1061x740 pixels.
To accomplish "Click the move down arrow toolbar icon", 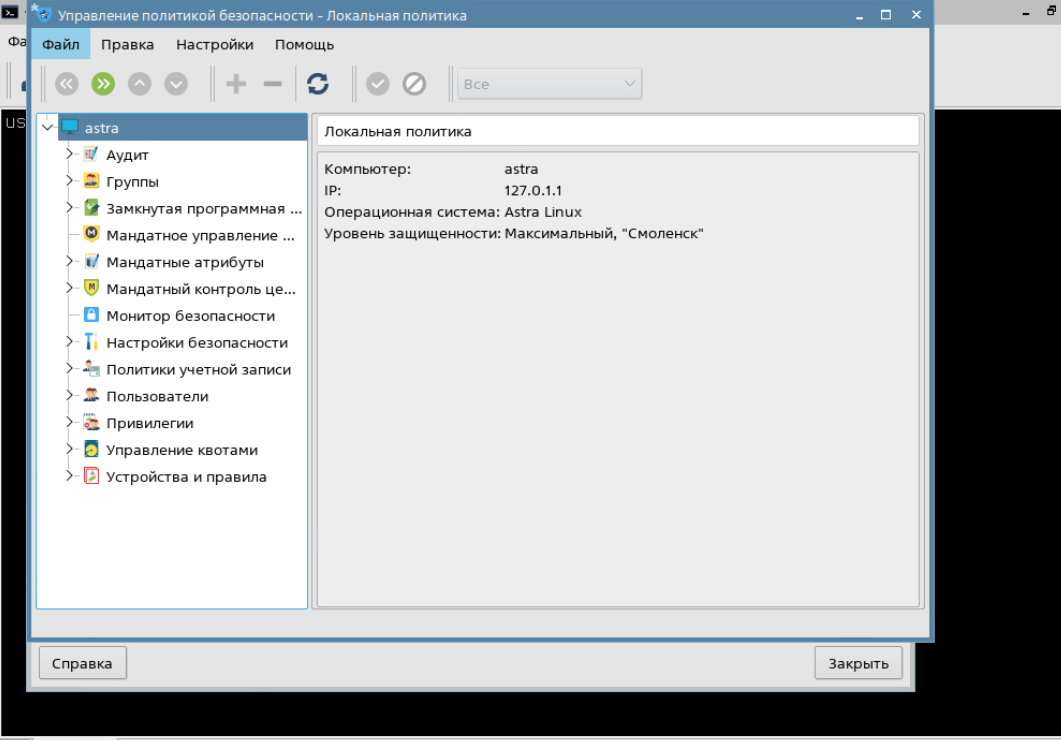I will click(x=176, y=84).
